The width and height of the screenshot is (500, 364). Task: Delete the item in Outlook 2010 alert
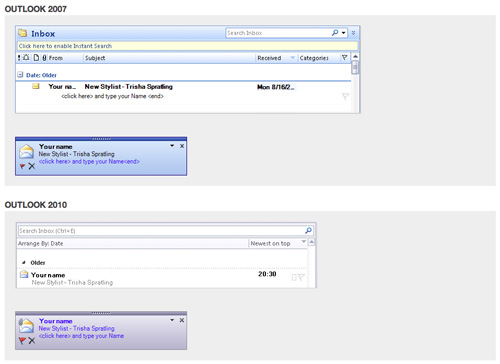(x=32, y=340)
